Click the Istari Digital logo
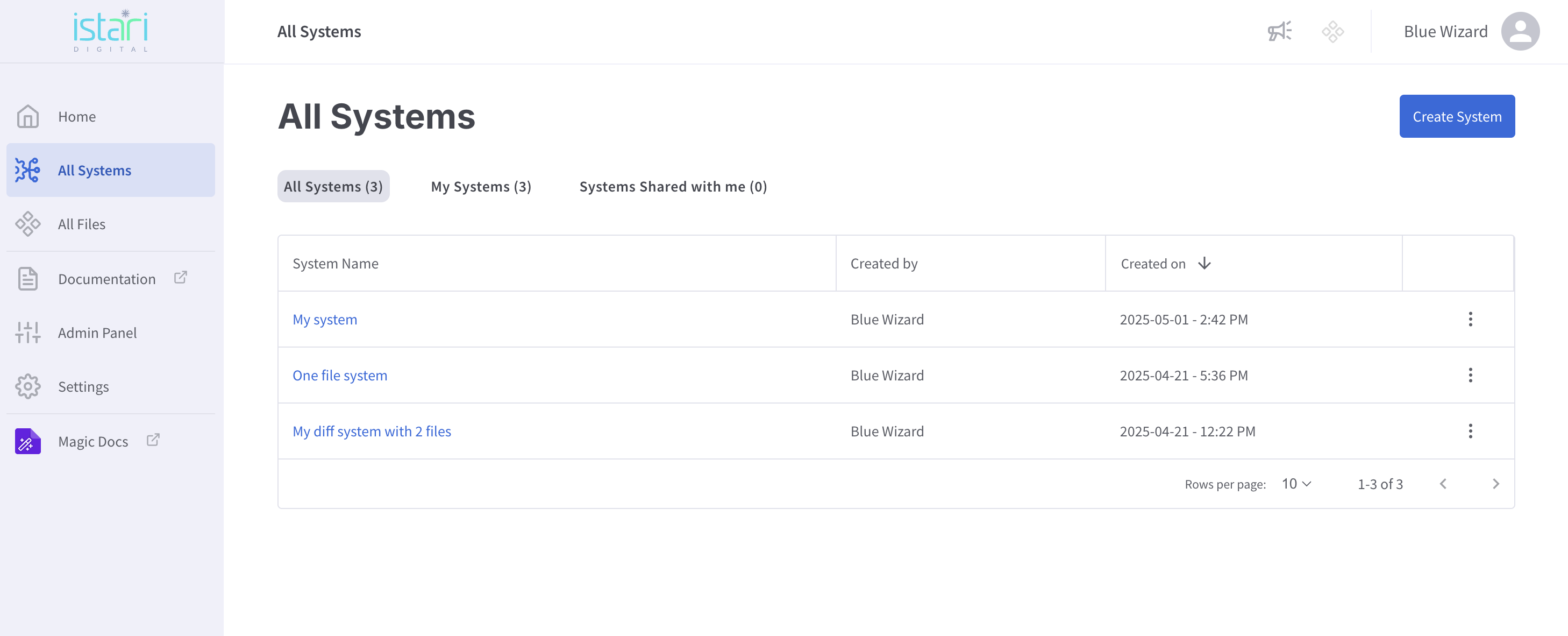This screenshot has height=636, width=1568. click(x=111, y=31)
